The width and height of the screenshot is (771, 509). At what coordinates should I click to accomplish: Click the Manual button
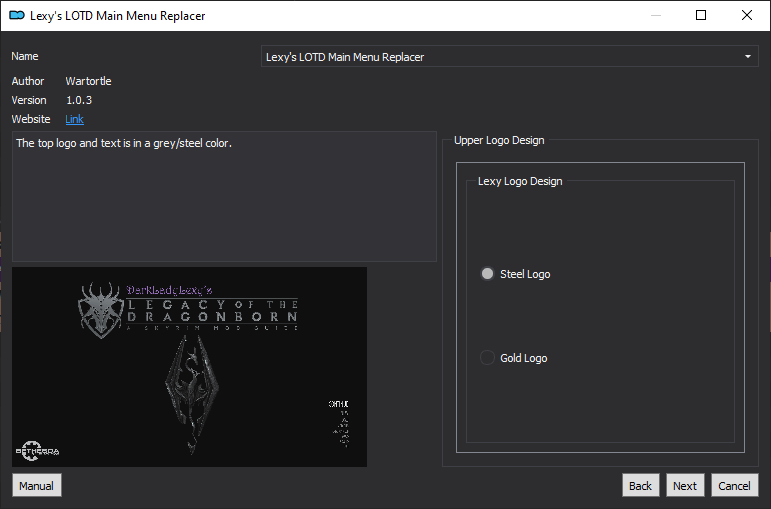(37, 485)
